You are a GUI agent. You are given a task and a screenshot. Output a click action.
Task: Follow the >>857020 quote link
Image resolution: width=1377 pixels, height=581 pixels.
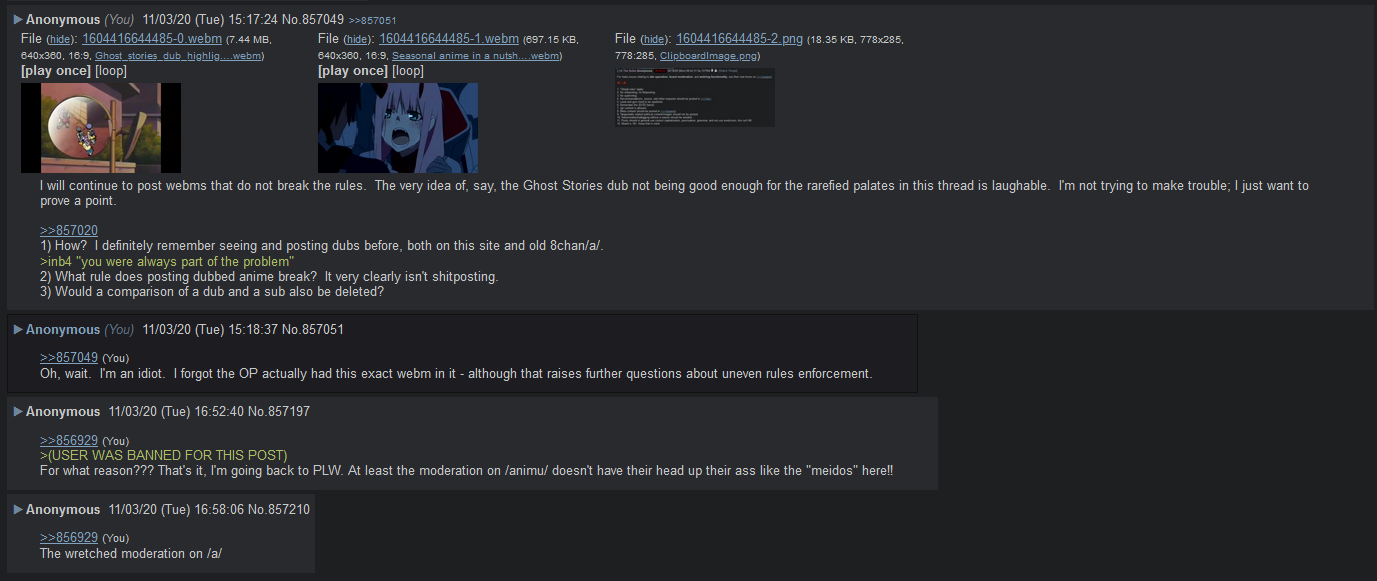pyautogui.click(x=69, y=231)
